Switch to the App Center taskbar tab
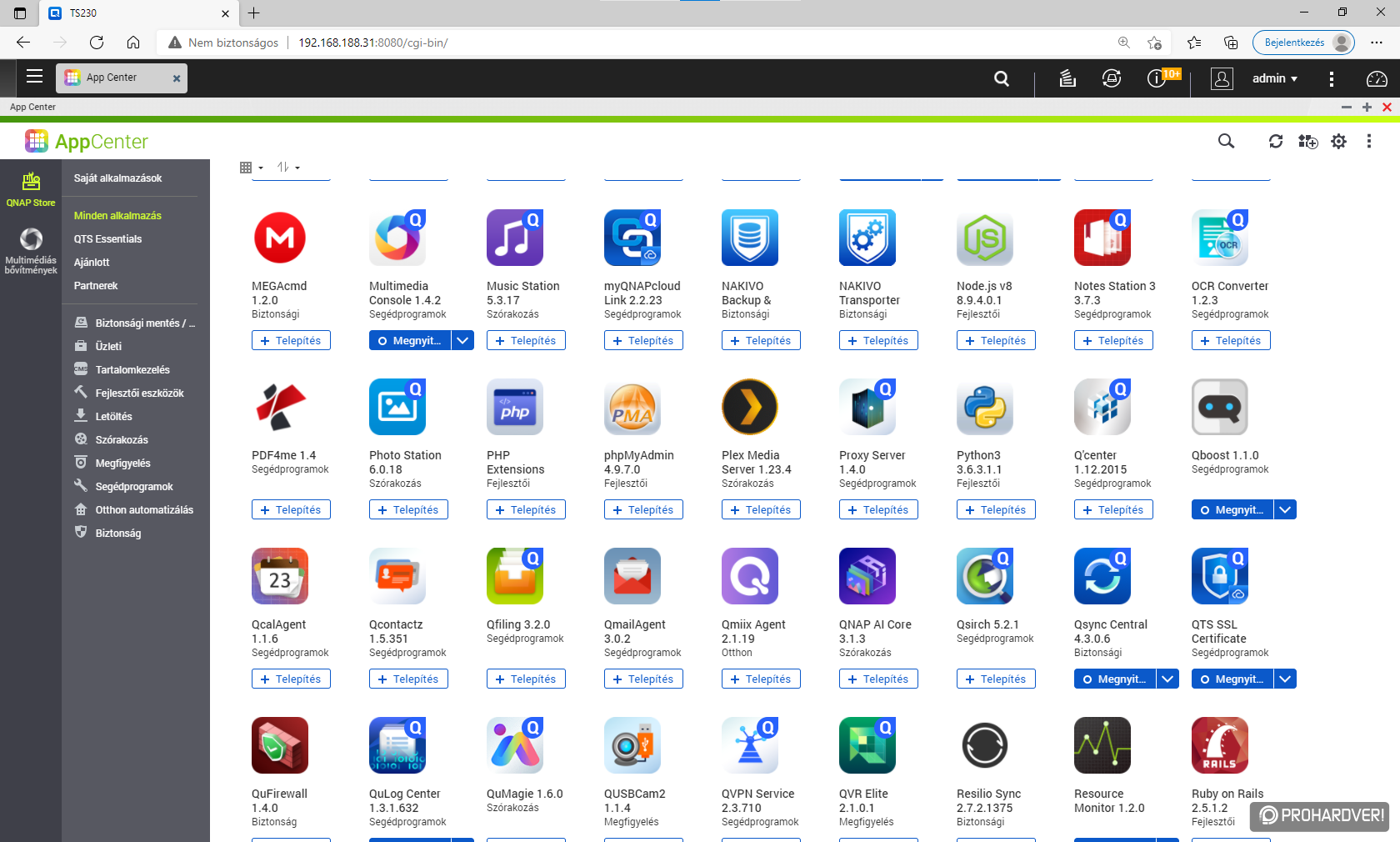Image resolution: width=1400 pixels, height=842 pixels. pos(122,78)
